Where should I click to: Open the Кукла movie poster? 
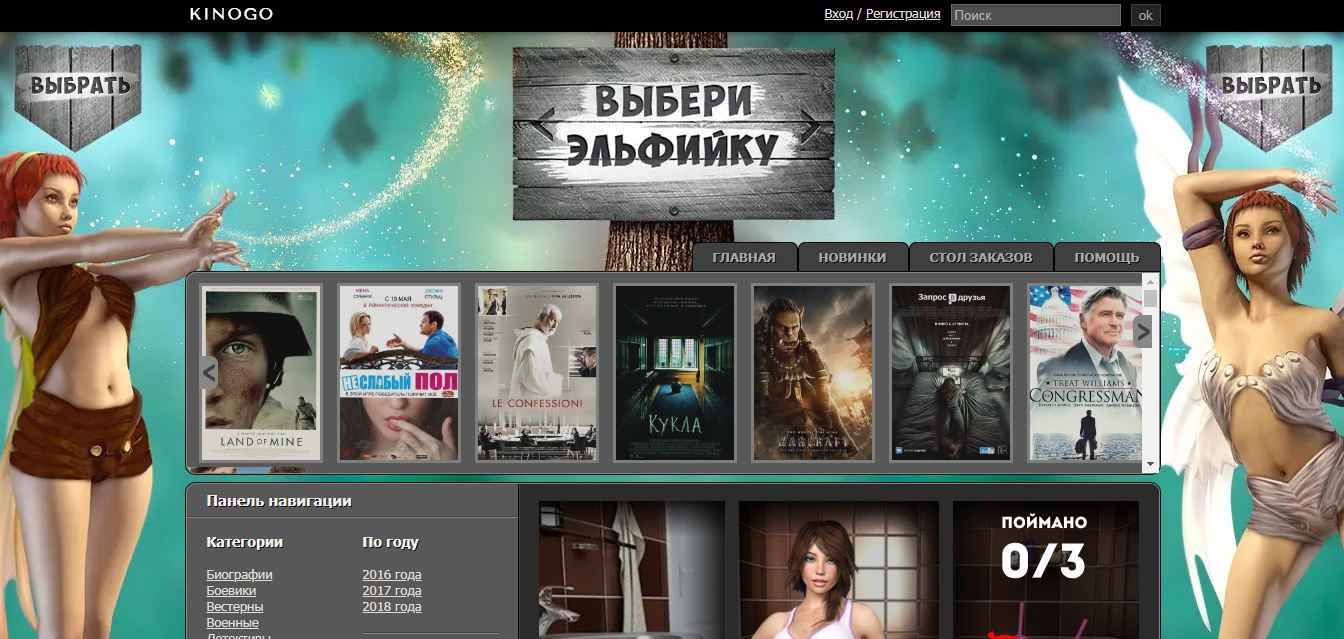tap(675, 373)
